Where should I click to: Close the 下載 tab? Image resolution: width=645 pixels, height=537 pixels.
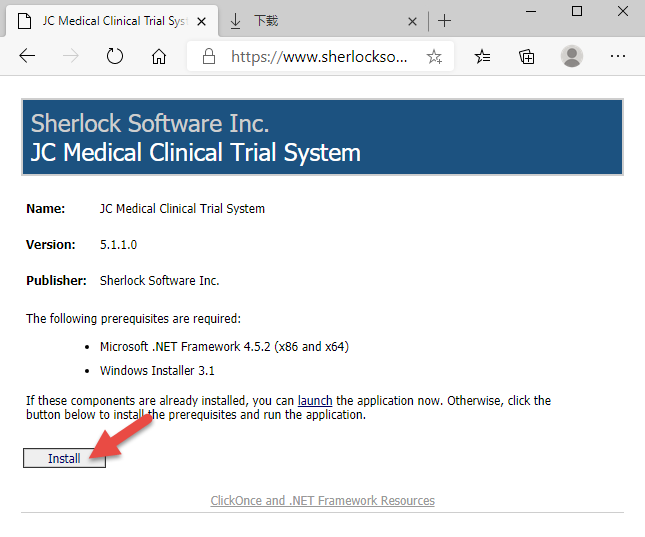[x=412, y=21]
